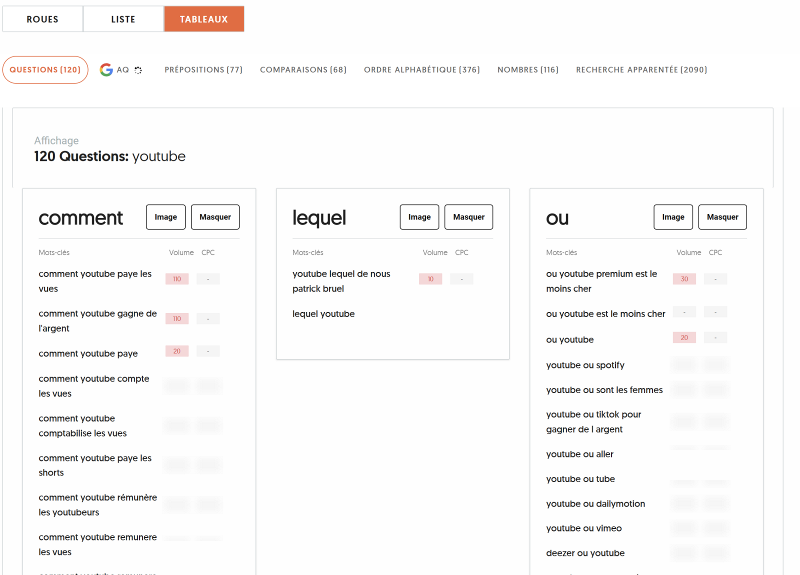Click Image button in comment card
This screenshot has width=800, height=575.
coord(166,217)
